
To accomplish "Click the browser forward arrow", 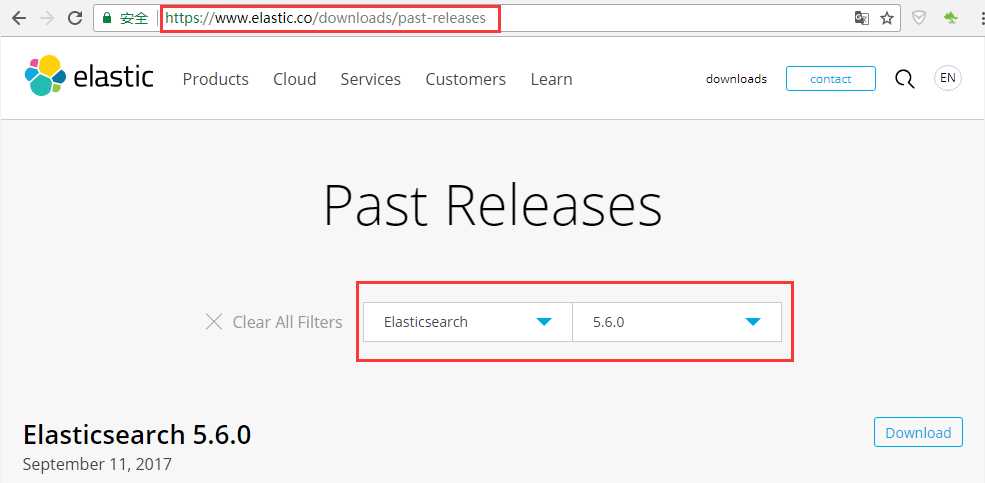I will (x=46, y=18).
